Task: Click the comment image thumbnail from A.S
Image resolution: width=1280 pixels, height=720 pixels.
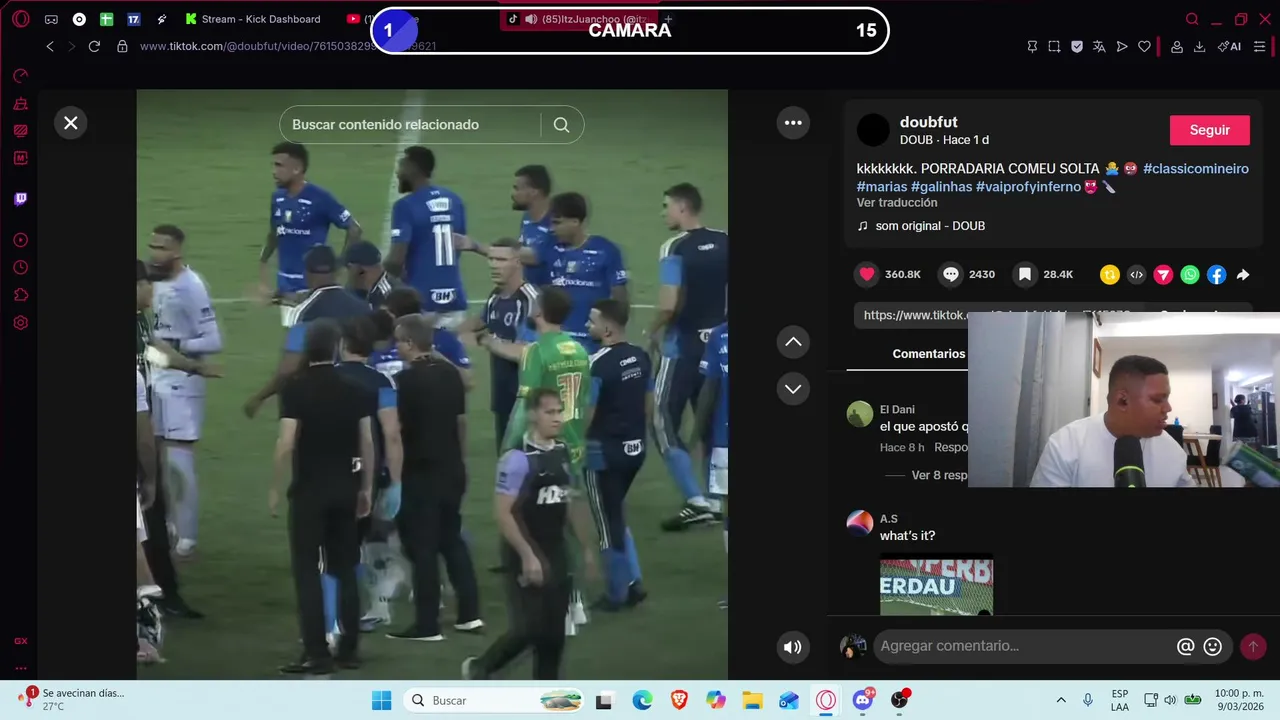Action: (x=936, y=585)
